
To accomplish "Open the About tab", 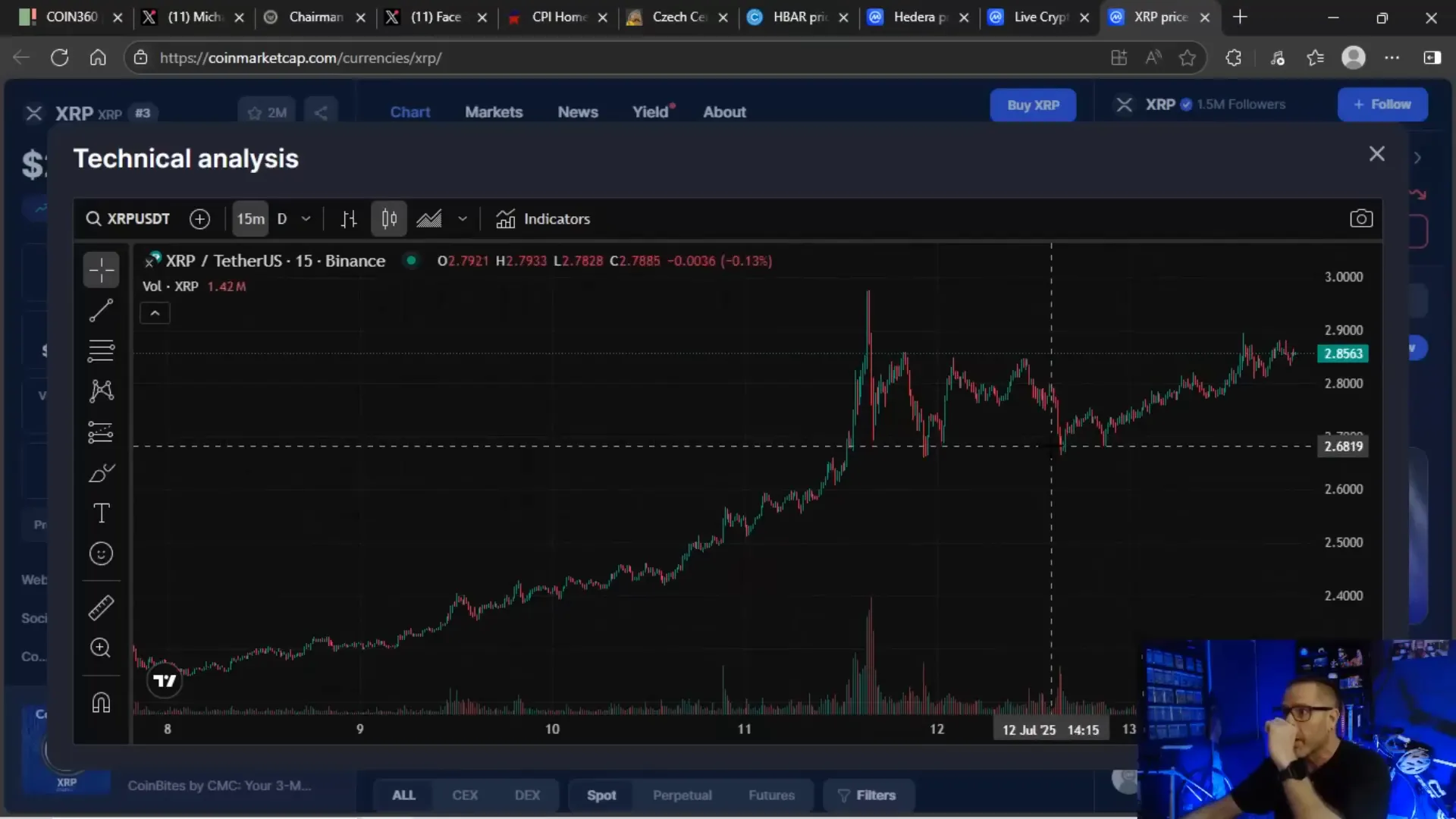I will (724, 112).
